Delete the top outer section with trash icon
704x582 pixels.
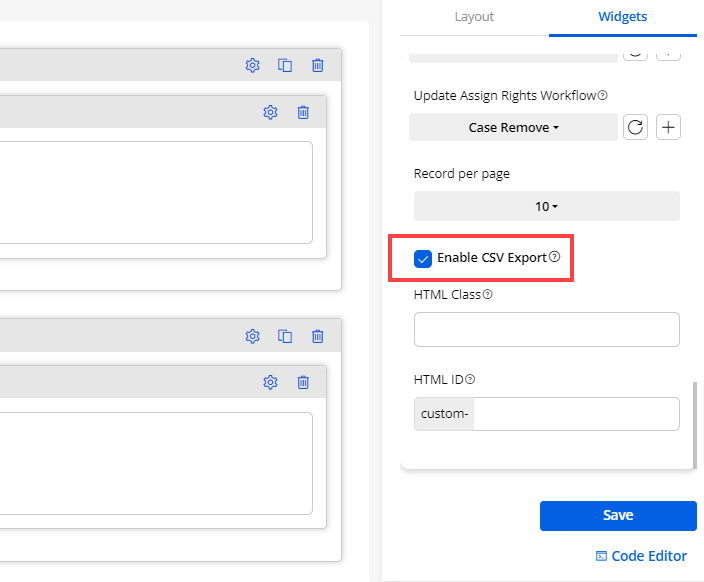click(x=318, y=65)
